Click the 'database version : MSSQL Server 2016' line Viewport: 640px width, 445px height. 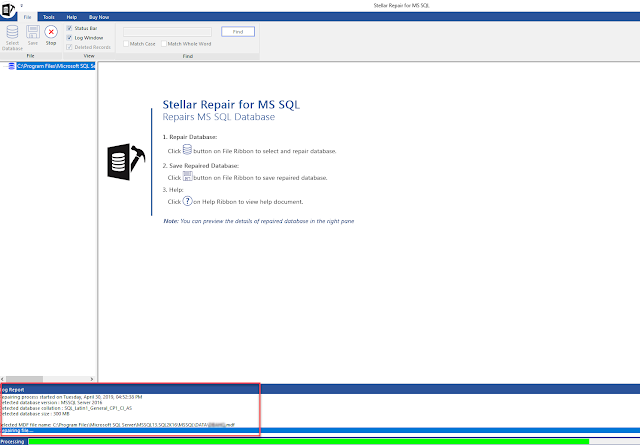click(x=51, y=403)
